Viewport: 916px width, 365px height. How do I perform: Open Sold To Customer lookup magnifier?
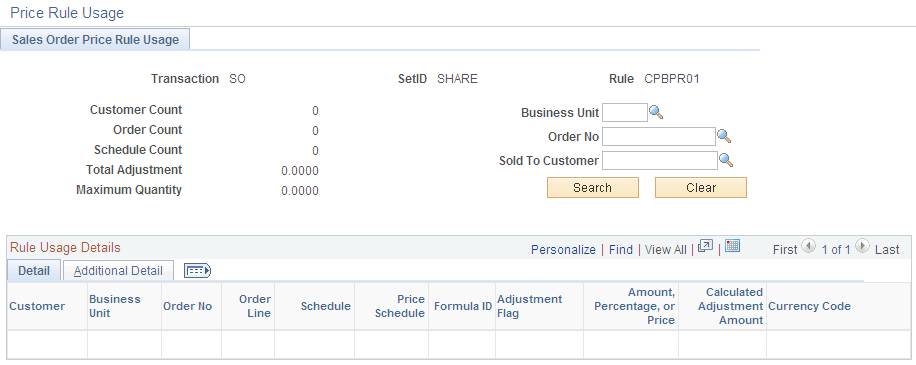pos(726,160)
